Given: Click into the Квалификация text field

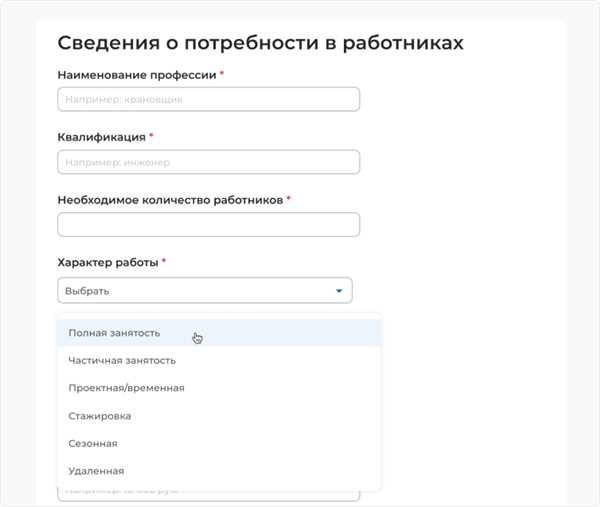Looking at the screenshot, I should [x=209, y=162].
